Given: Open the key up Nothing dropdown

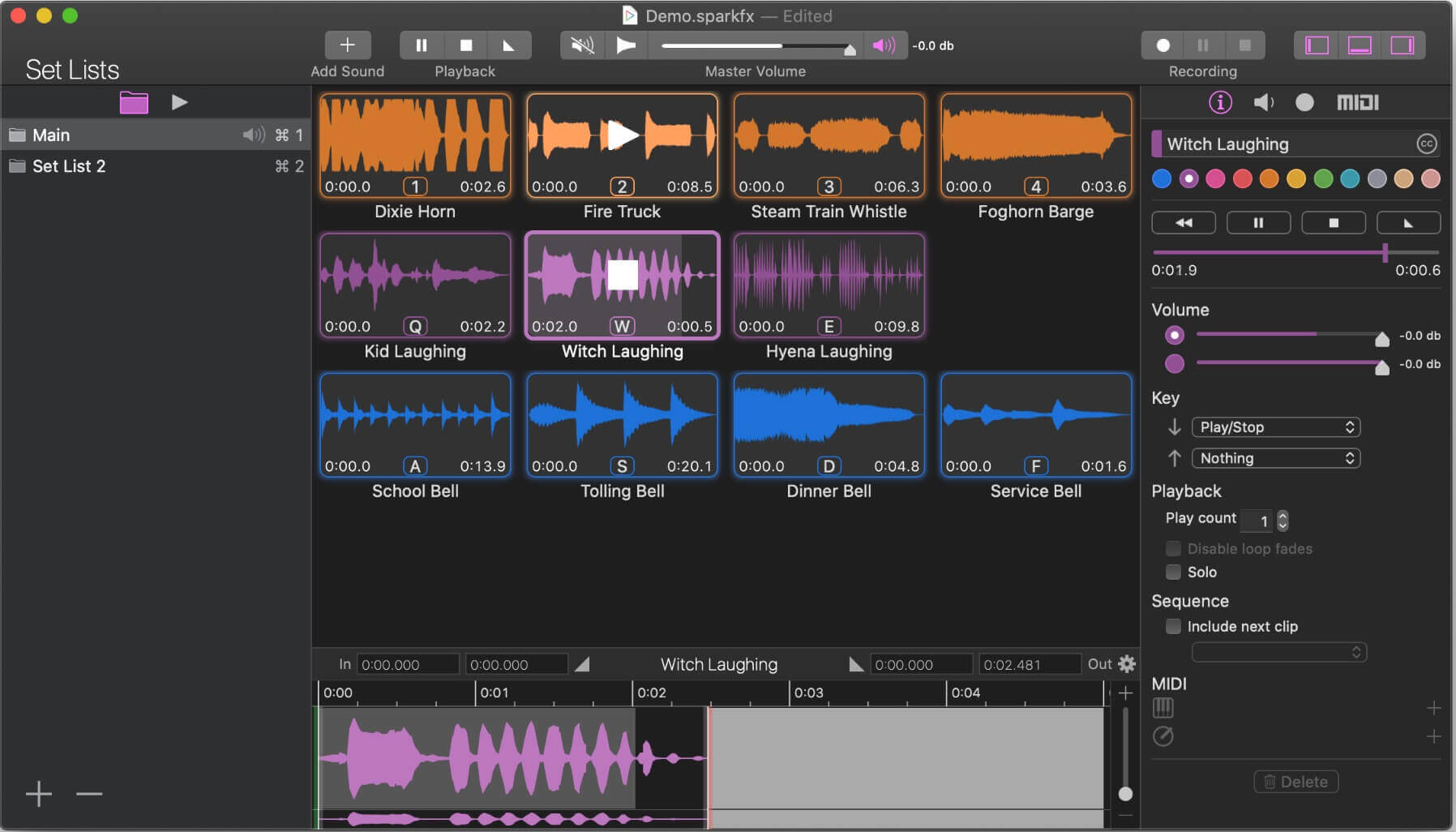Looking at the screenshot, I should (1276, 458).
